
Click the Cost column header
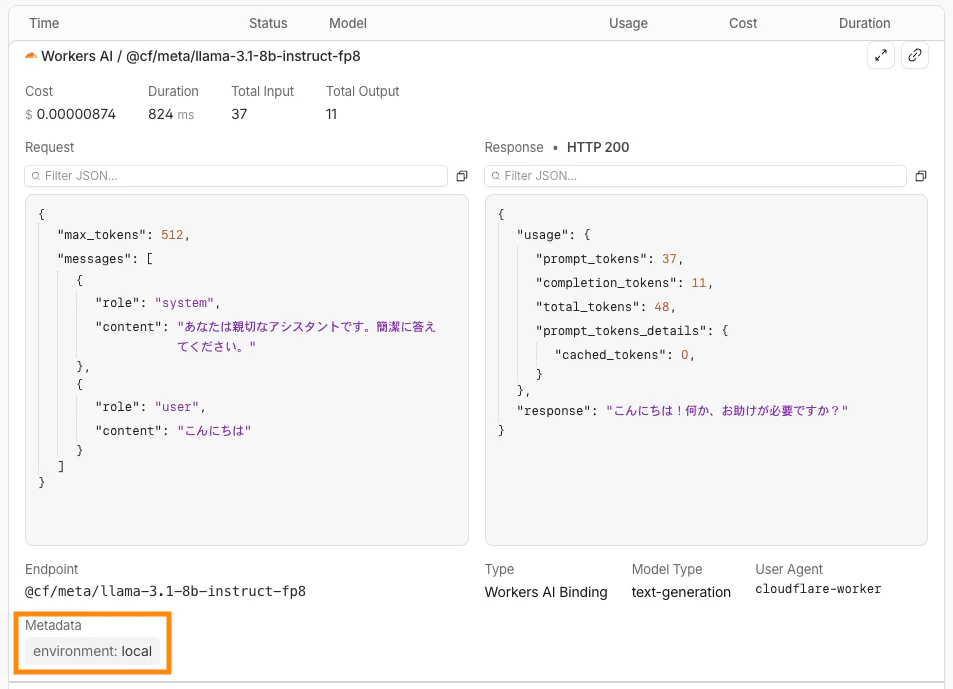pos(743,23)
